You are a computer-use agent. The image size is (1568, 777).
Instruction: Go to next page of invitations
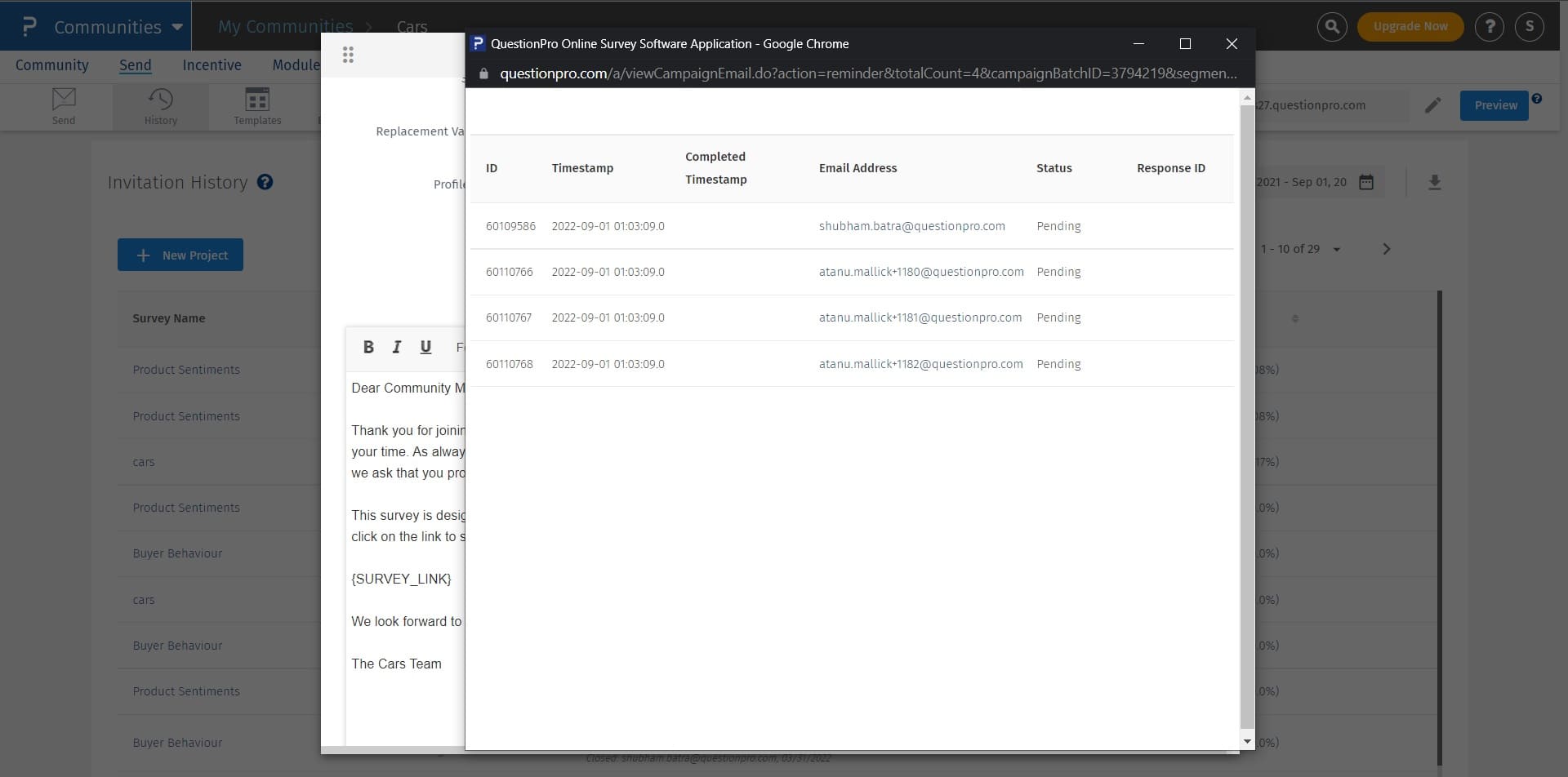coord(1386,249)
